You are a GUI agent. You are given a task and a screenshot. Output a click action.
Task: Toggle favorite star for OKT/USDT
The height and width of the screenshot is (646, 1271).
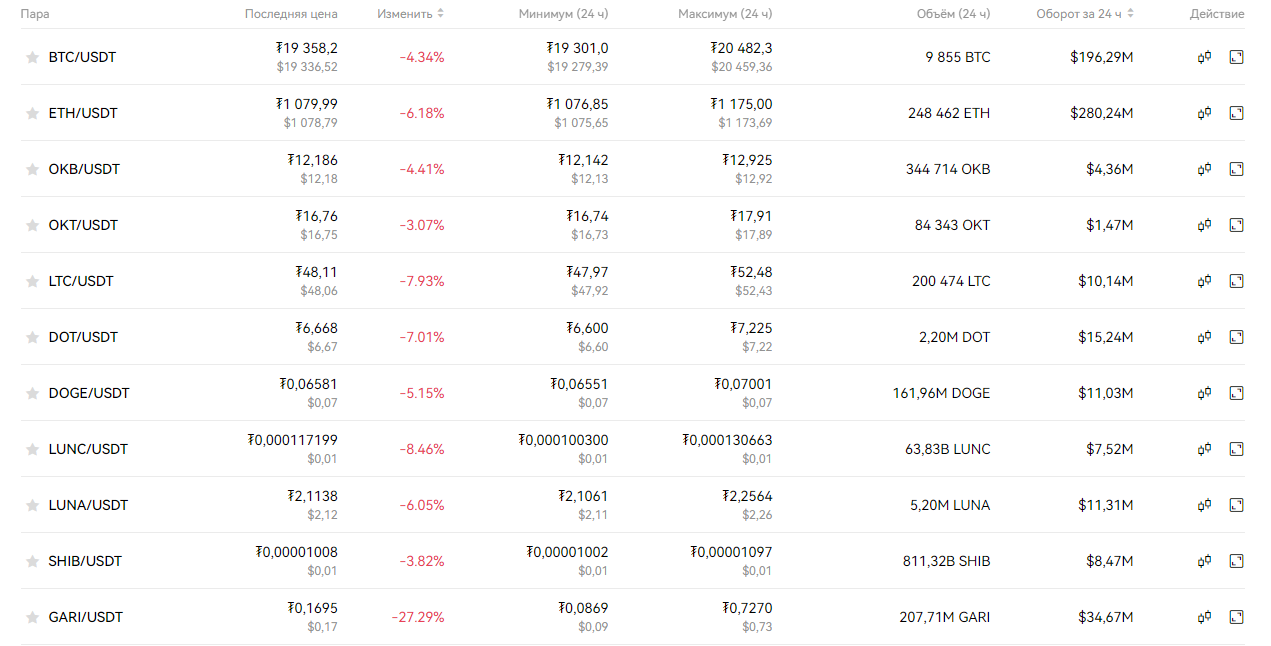click(32, 226)
